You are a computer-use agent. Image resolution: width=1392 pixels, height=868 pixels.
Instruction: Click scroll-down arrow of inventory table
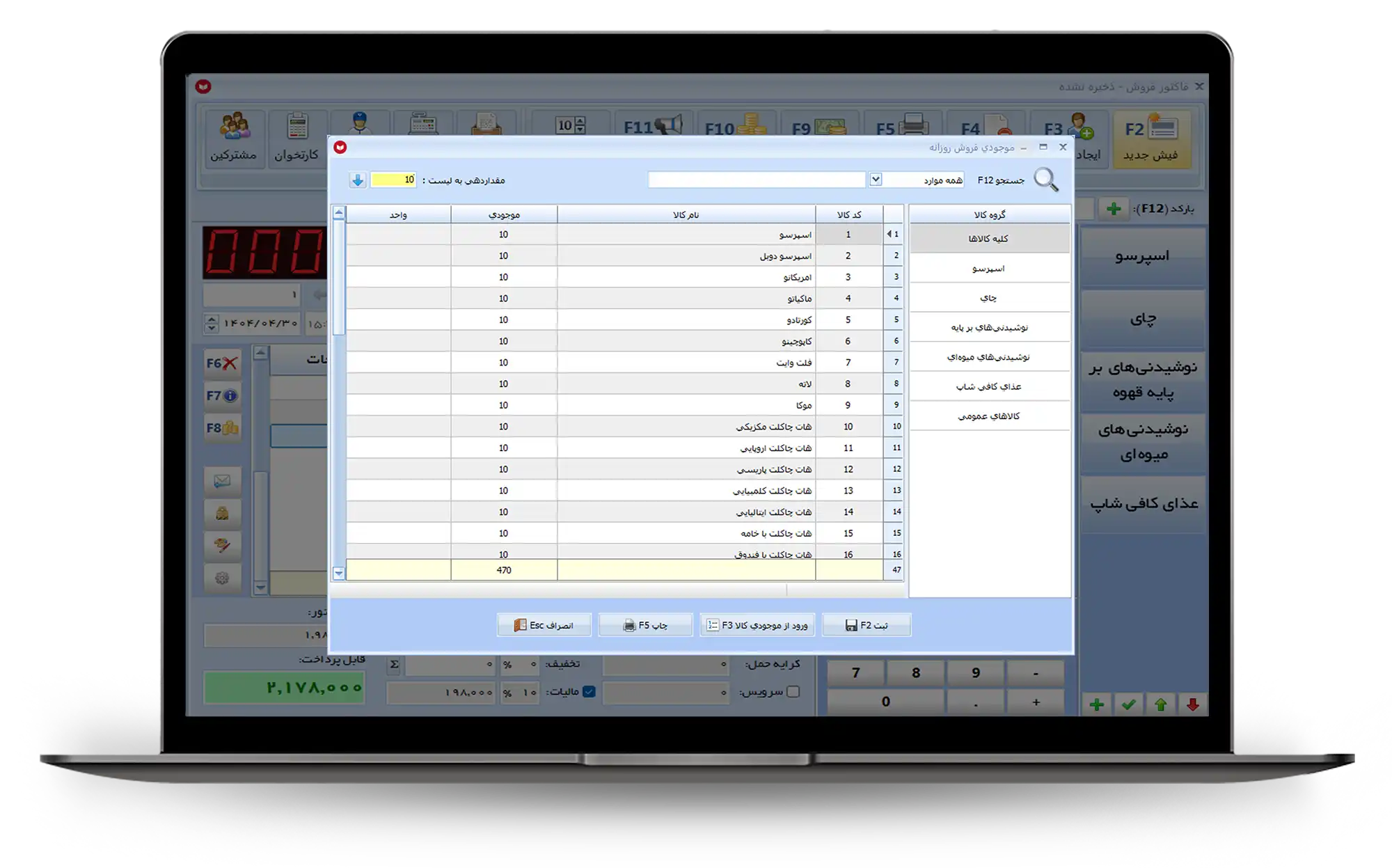pos(339,574)
